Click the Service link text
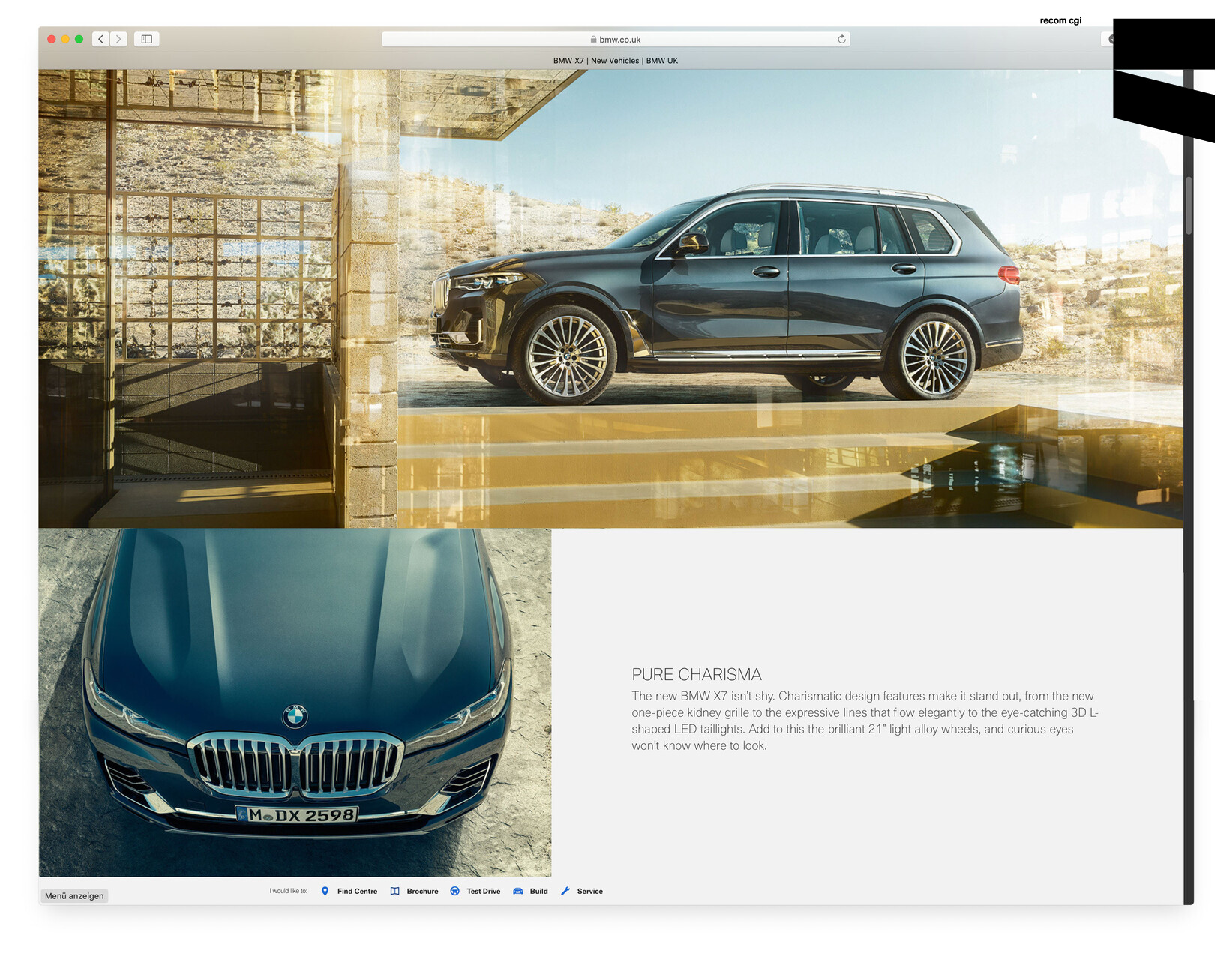Screen dimensions: 1232x975 pyautogui.click(x=589, y=891)
